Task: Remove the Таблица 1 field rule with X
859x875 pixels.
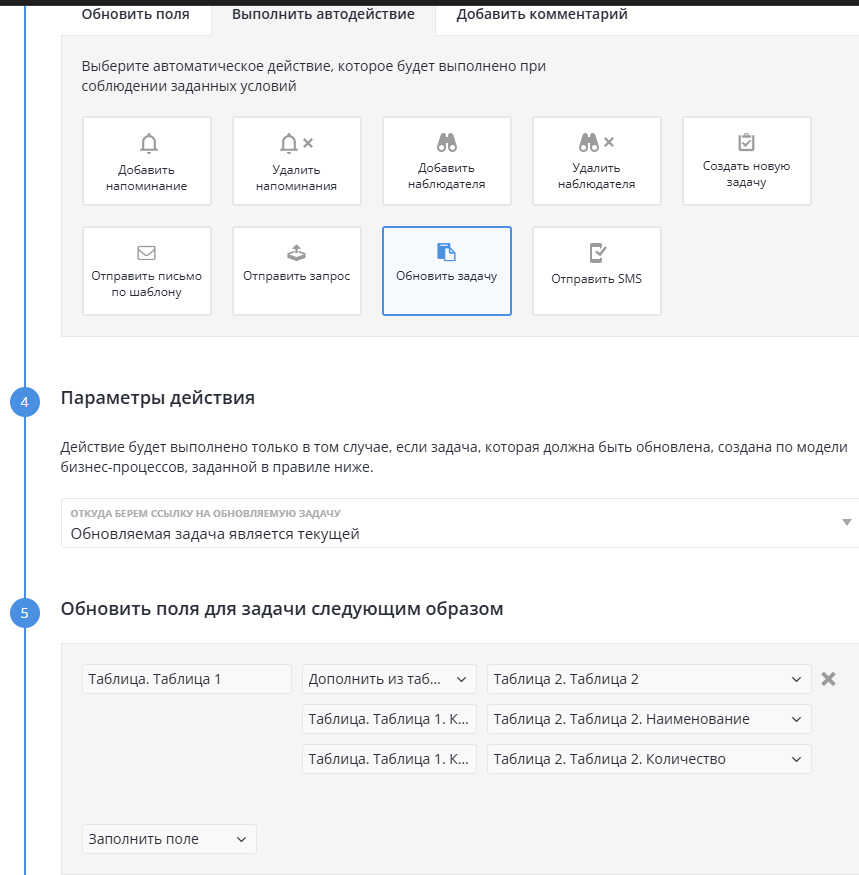Action: coord(828,679)
